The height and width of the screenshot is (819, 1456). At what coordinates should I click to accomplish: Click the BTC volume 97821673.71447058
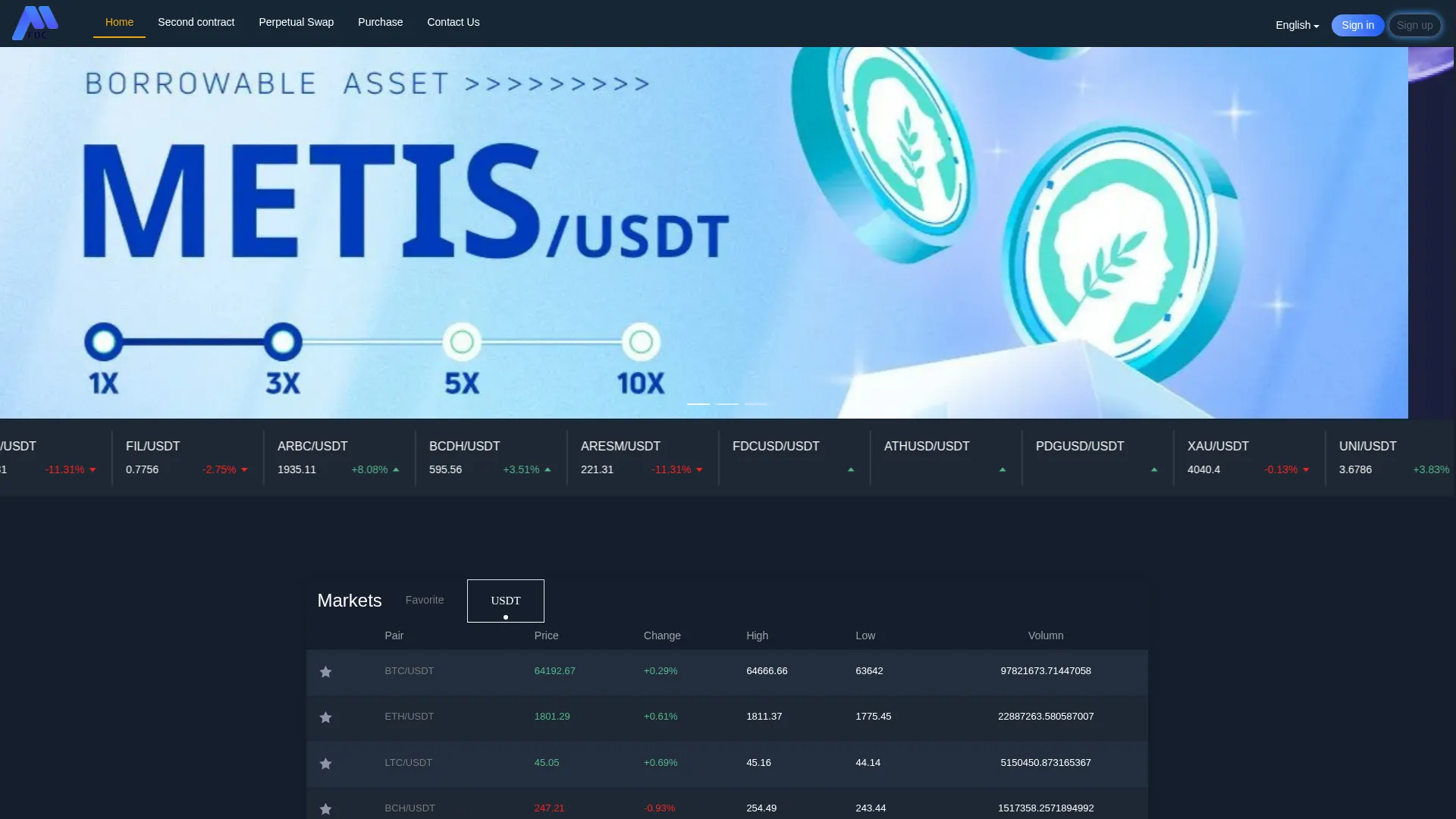1046,671
